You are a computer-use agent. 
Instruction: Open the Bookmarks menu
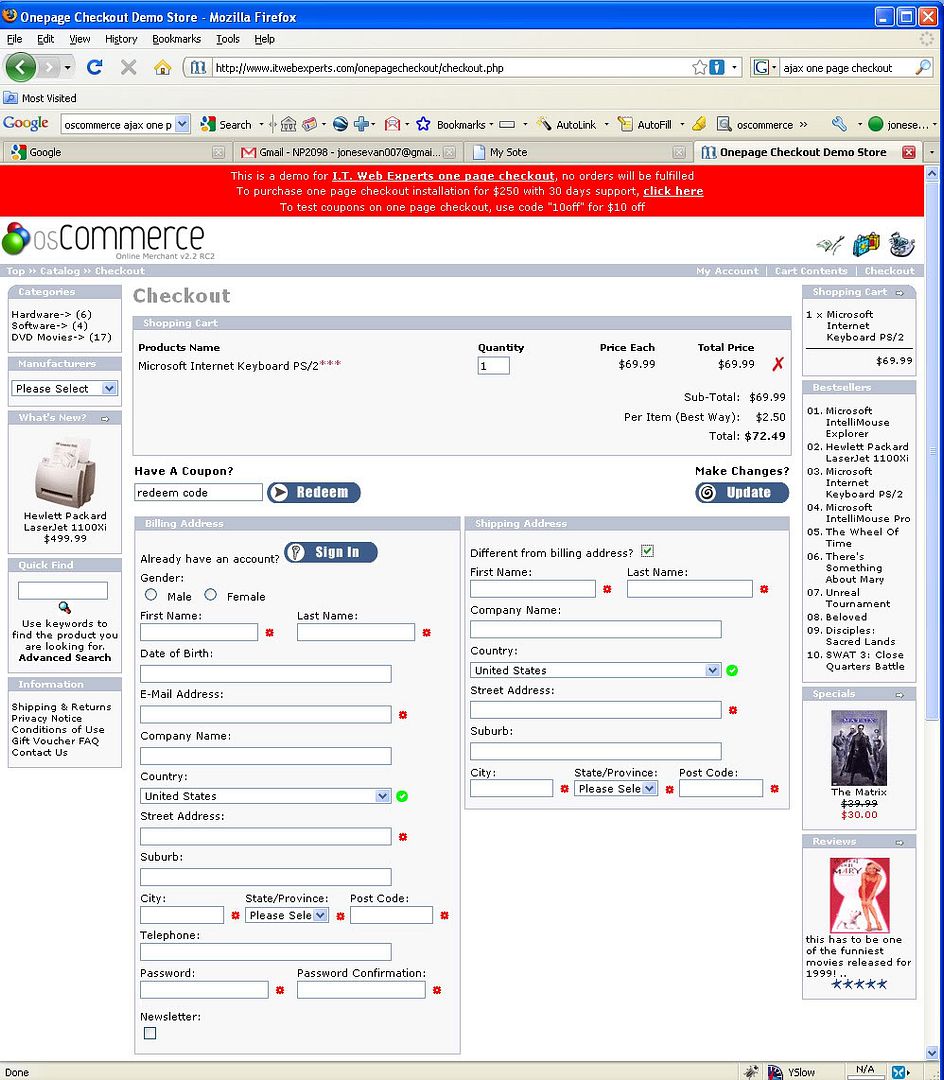pos(176,39)
